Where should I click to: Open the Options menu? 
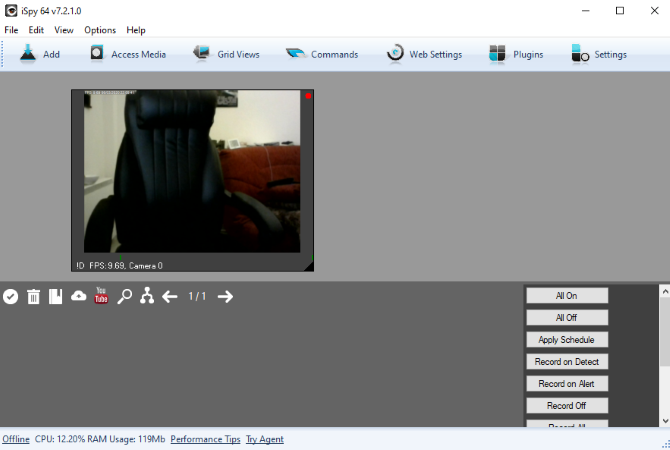(100, 30)
